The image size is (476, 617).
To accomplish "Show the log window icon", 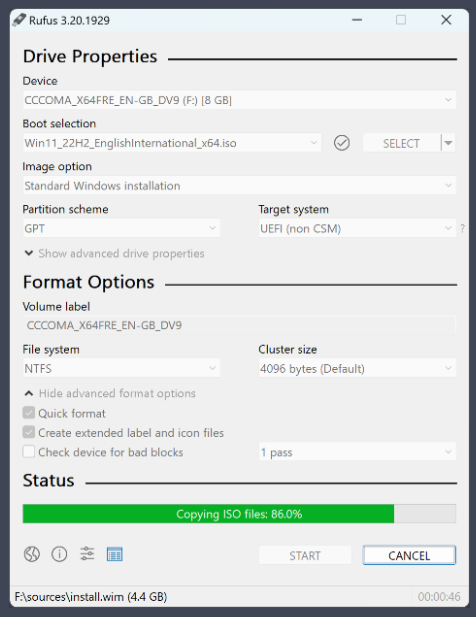I will coord(114,554).
